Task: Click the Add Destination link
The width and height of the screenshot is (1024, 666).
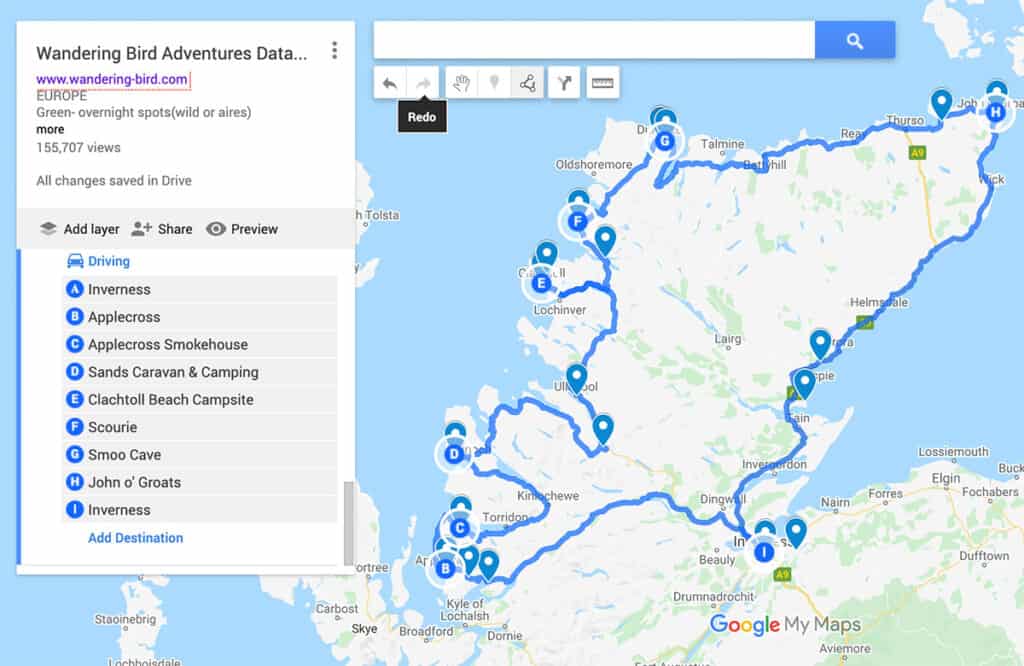Action: [136, 538]
